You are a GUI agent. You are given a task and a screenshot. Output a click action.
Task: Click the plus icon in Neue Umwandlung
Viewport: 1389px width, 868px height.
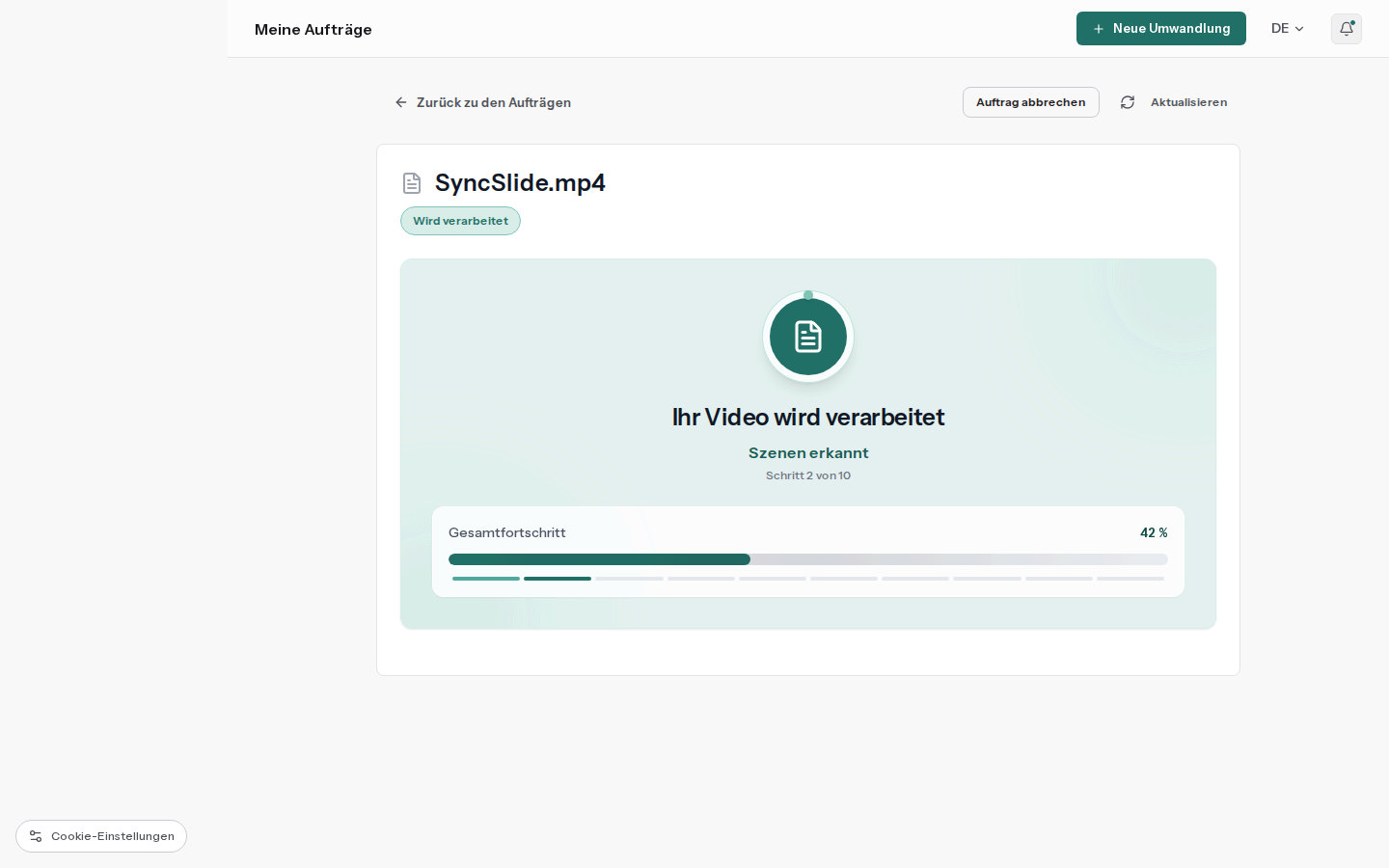point(1099,29)
